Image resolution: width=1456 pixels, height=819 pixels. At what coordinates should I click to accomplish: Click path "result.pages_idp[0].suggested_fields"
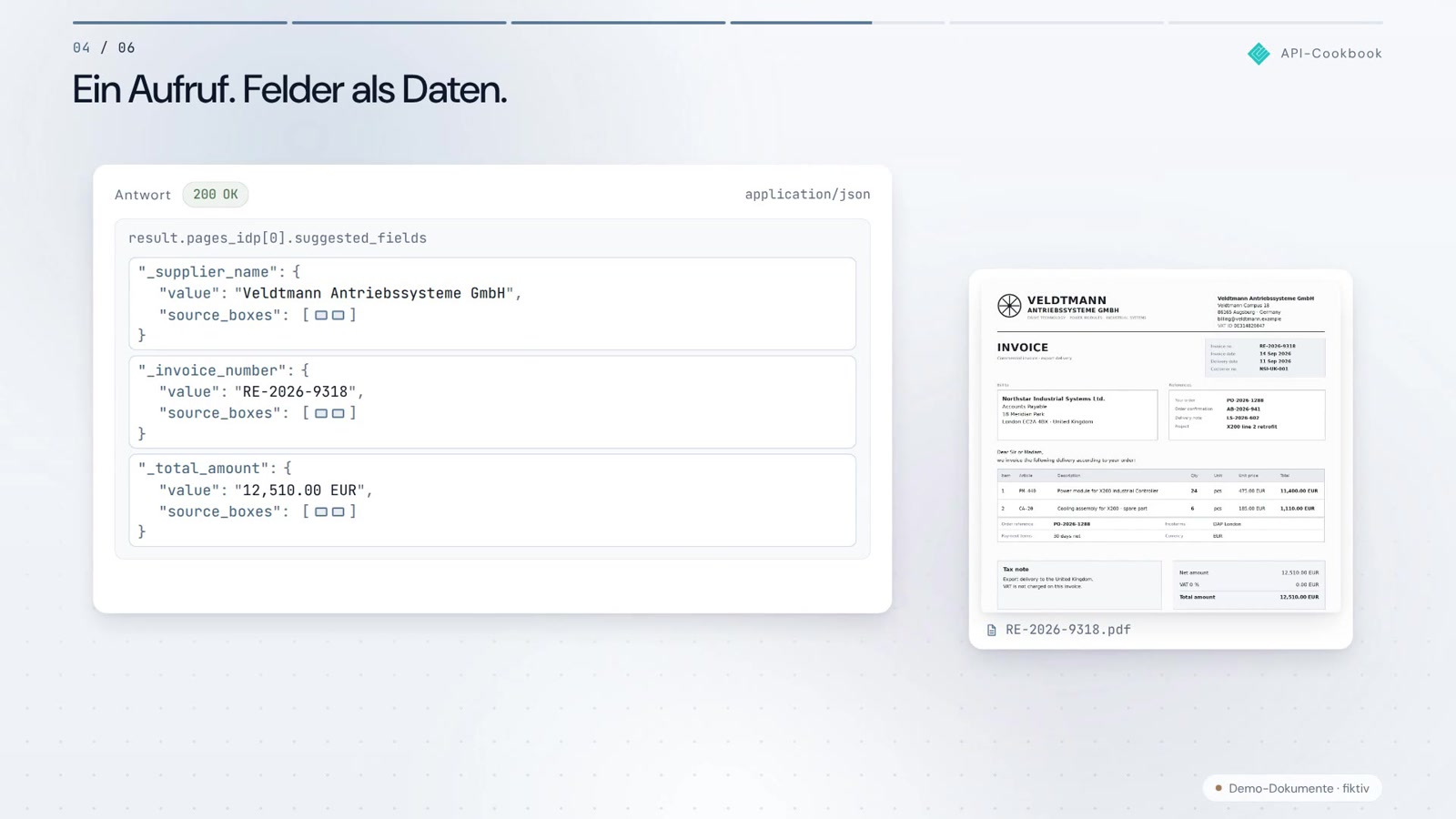pos(278,238)
